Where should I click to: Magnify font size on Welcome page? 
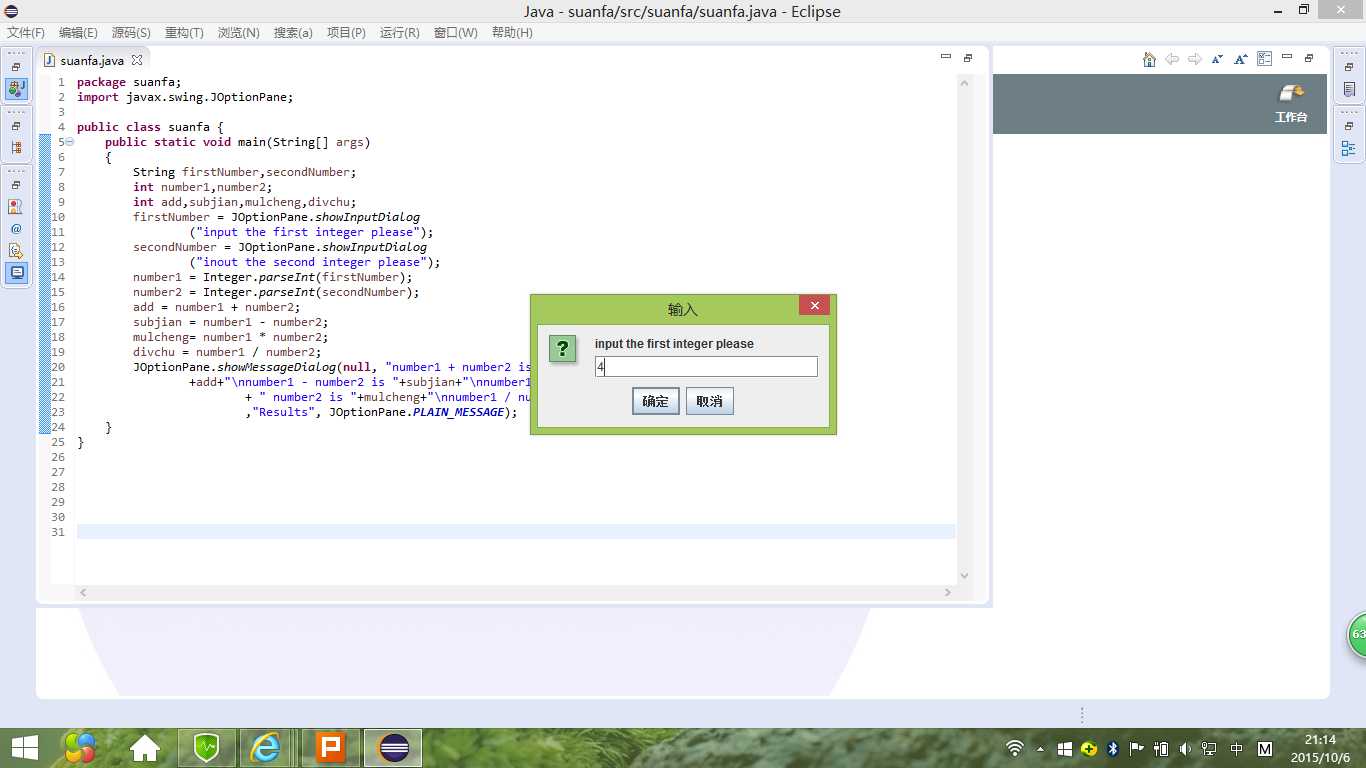(1241, 59)
